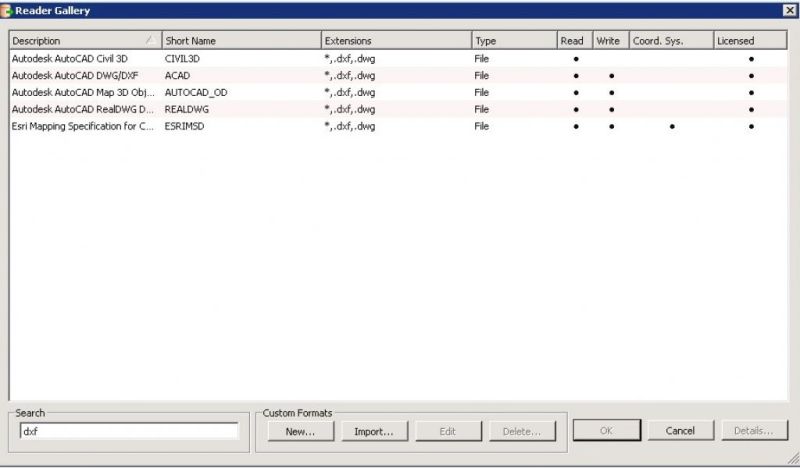This screenshot has height=468, width=800.
Task: Close the Reader Gallery window
Action: point(789,10)
